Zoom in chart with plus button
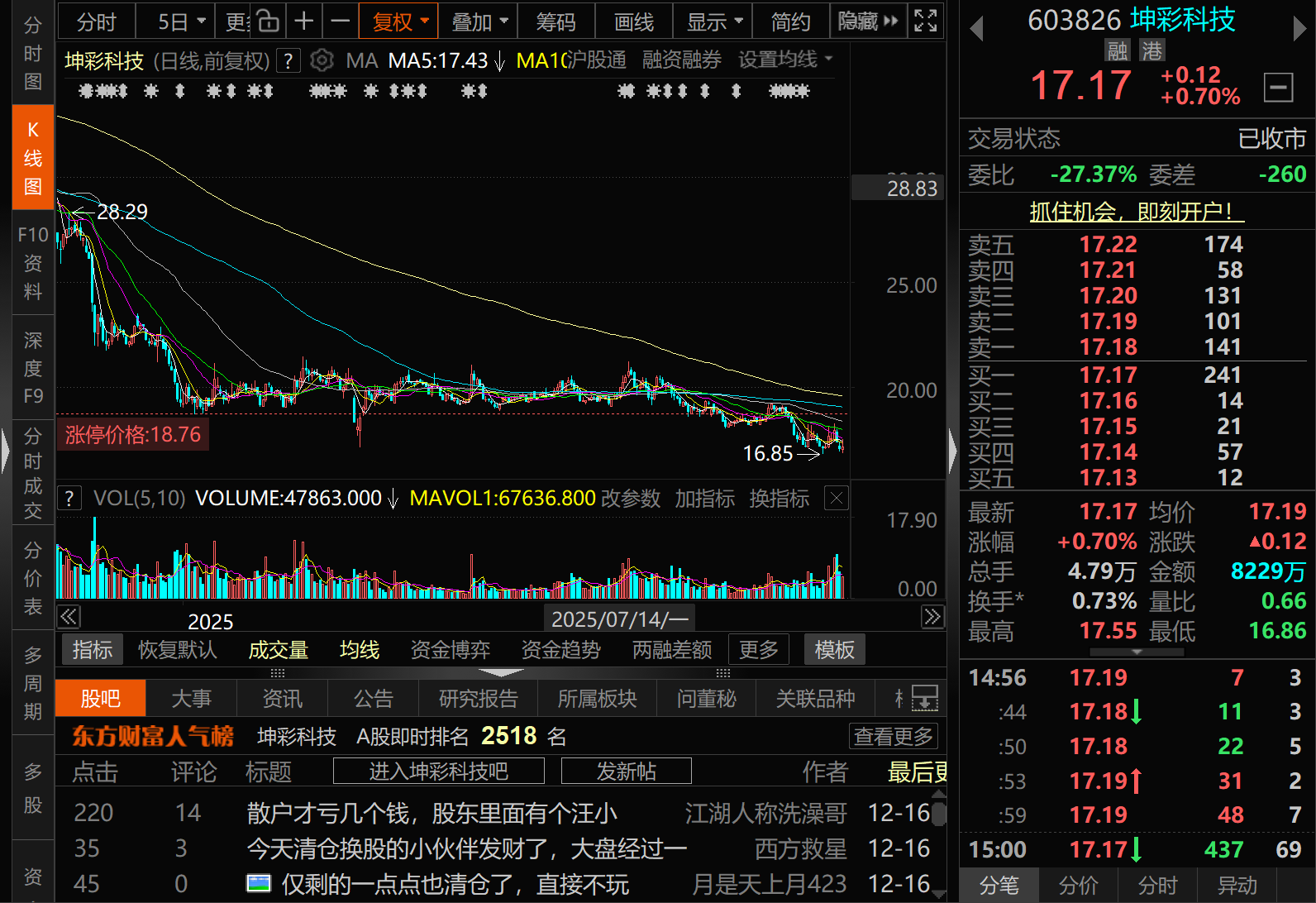This screenshot has width=1316, height=903. 303,21
